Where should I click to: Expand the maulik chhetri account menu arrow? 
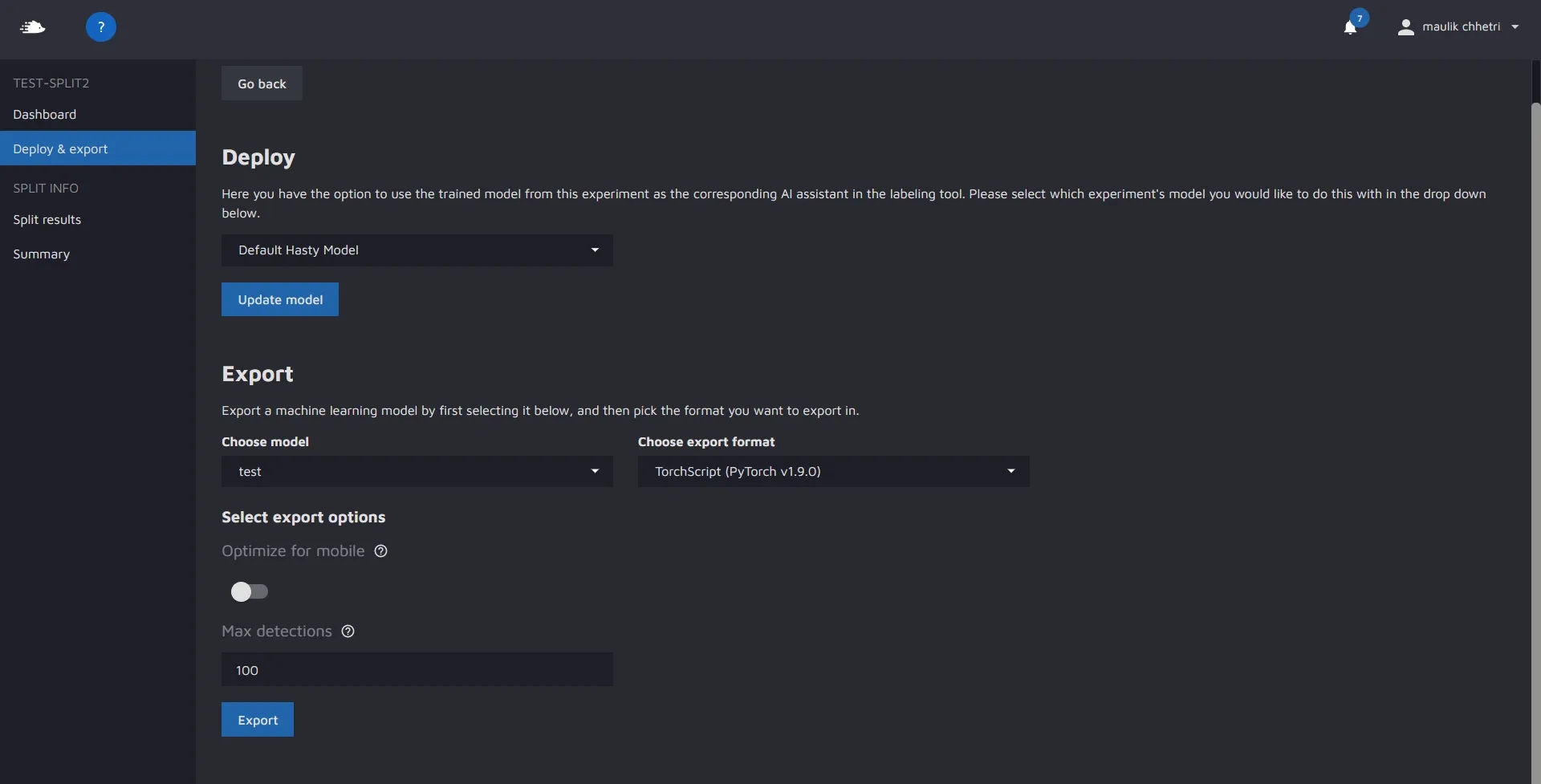pos(1515,27)
